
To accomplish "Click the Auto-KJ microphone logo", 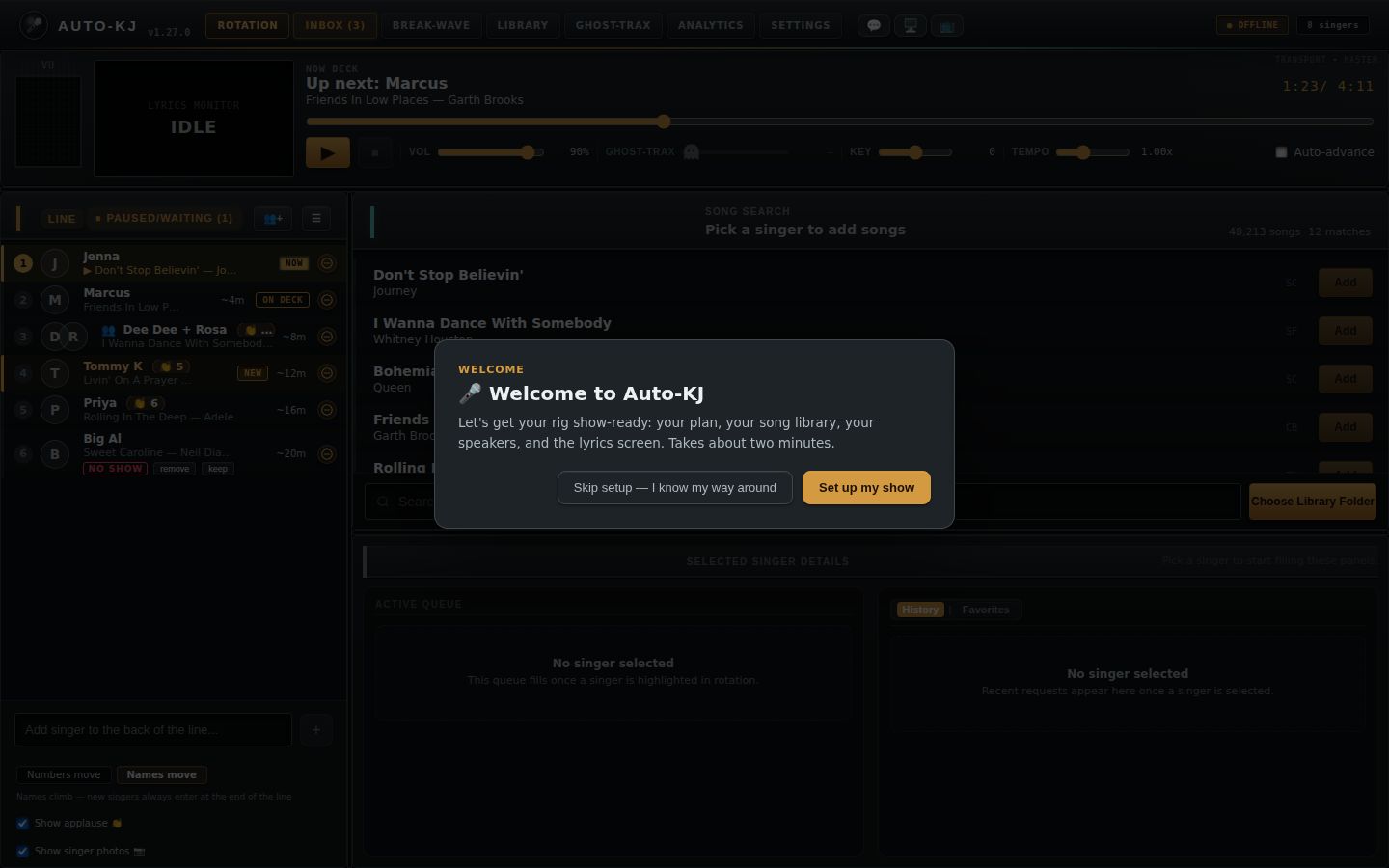I will [34, 25].
